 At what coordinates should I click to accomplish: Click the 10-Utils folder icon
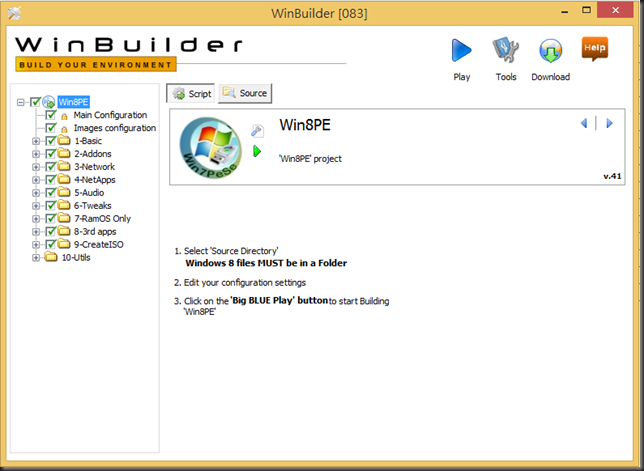pyautogui.click(x=51, y=257)
